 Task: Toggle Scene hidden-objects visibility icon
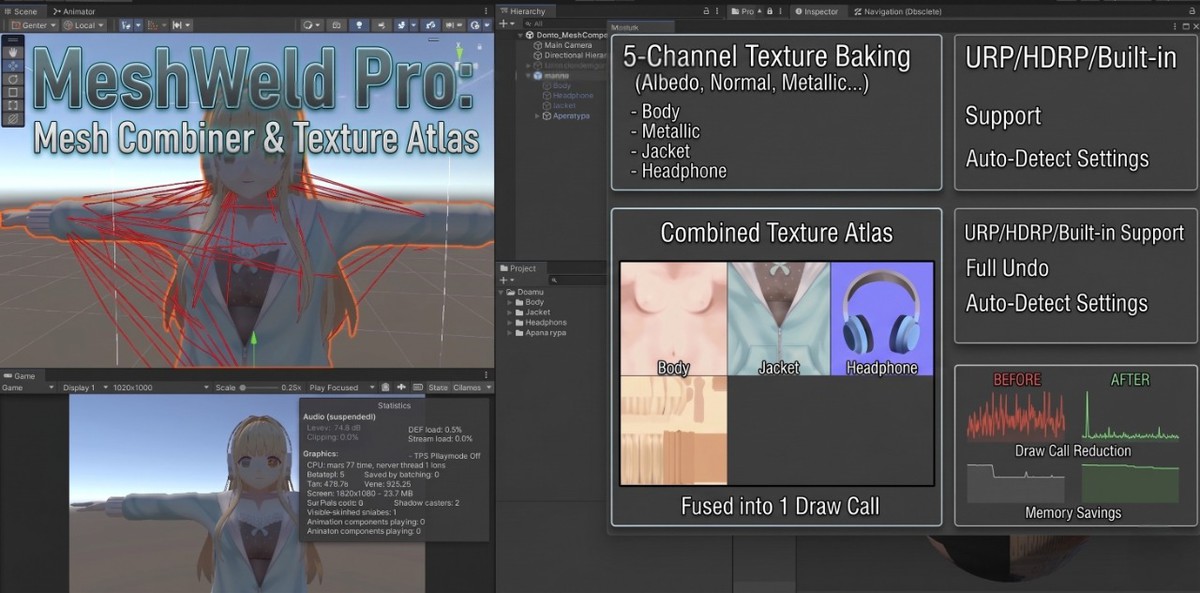pos(430,25)
